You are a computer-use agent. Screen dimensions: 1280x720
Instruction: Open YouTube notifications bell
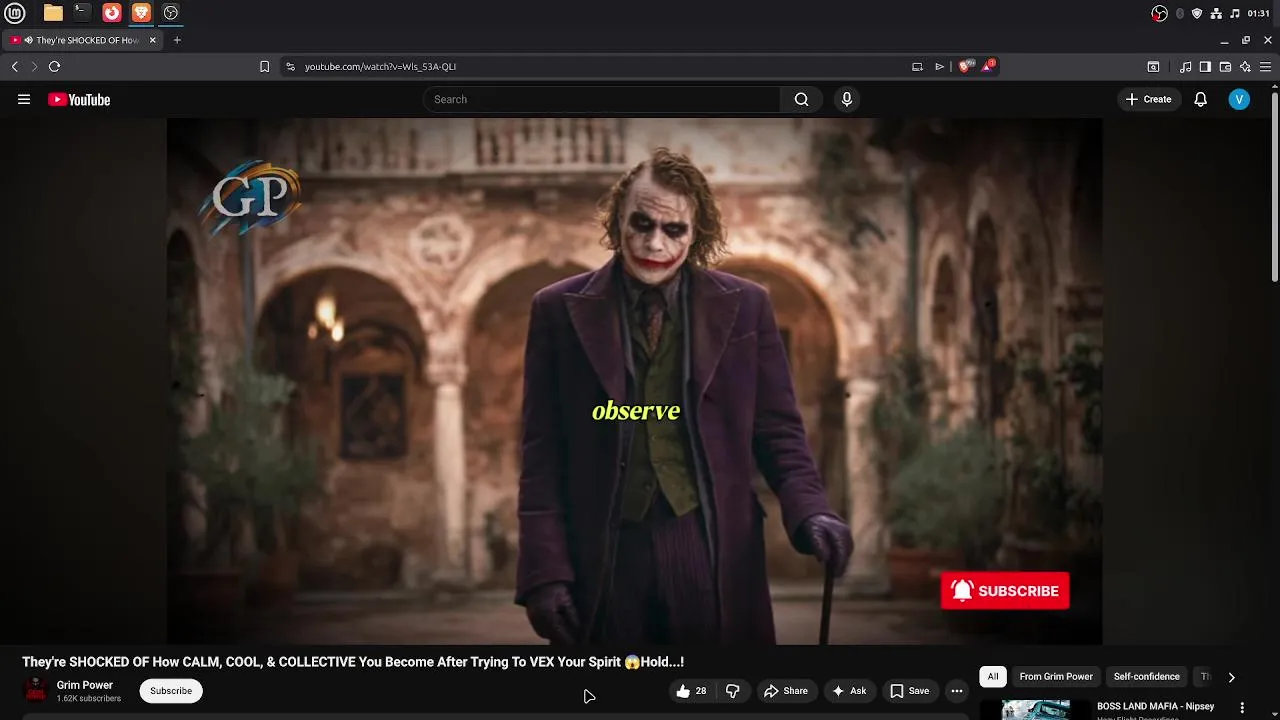pos(1201,99)
